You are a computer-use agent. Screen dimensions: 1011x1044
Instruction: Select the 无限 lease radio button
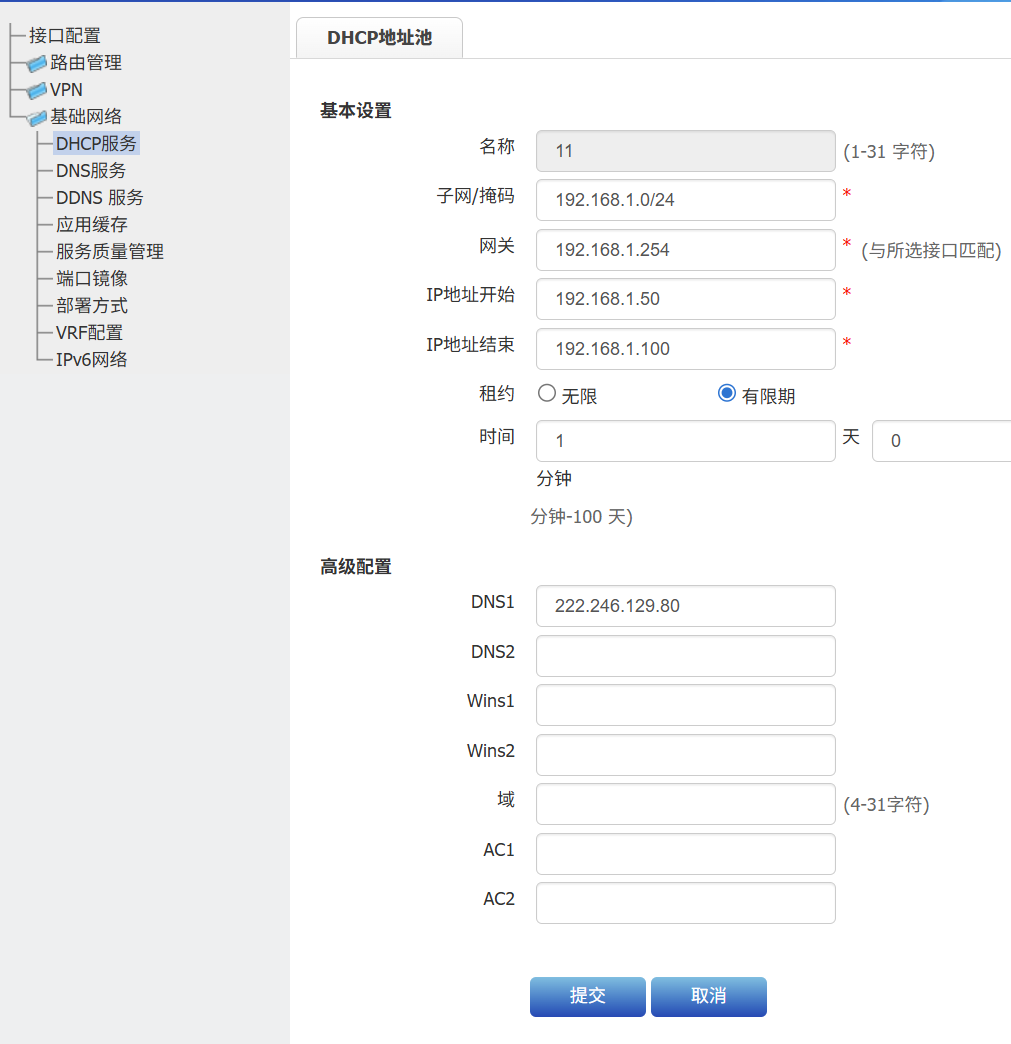click(x=547, y=393)
